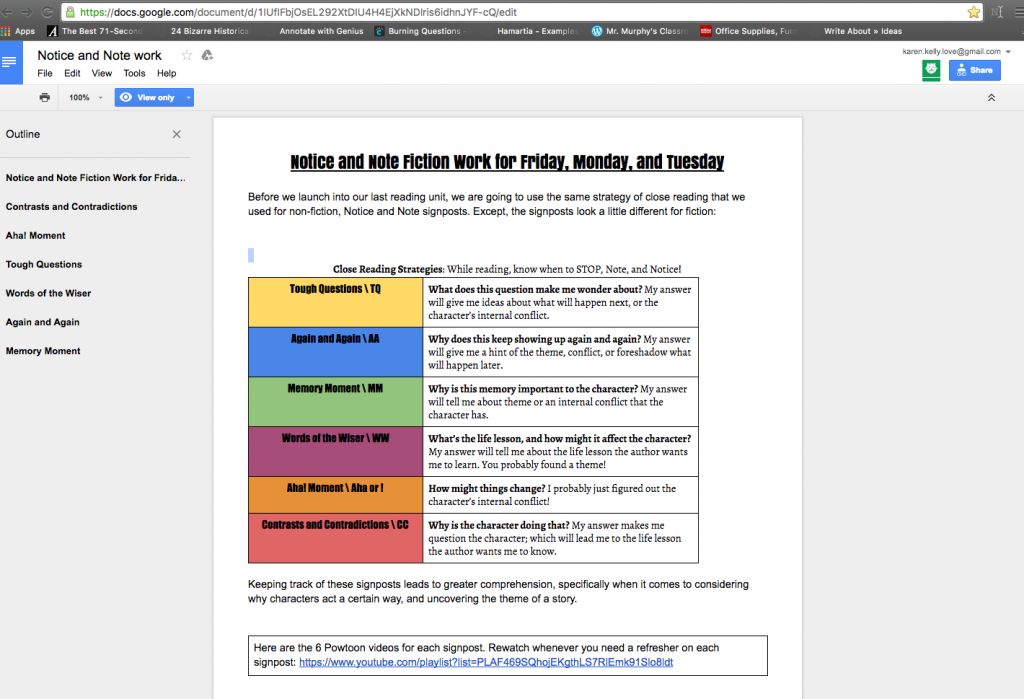This screenshot has height=699, width=1024.
Task: Star the Notice and Note work document
Action: coord(187,56)
